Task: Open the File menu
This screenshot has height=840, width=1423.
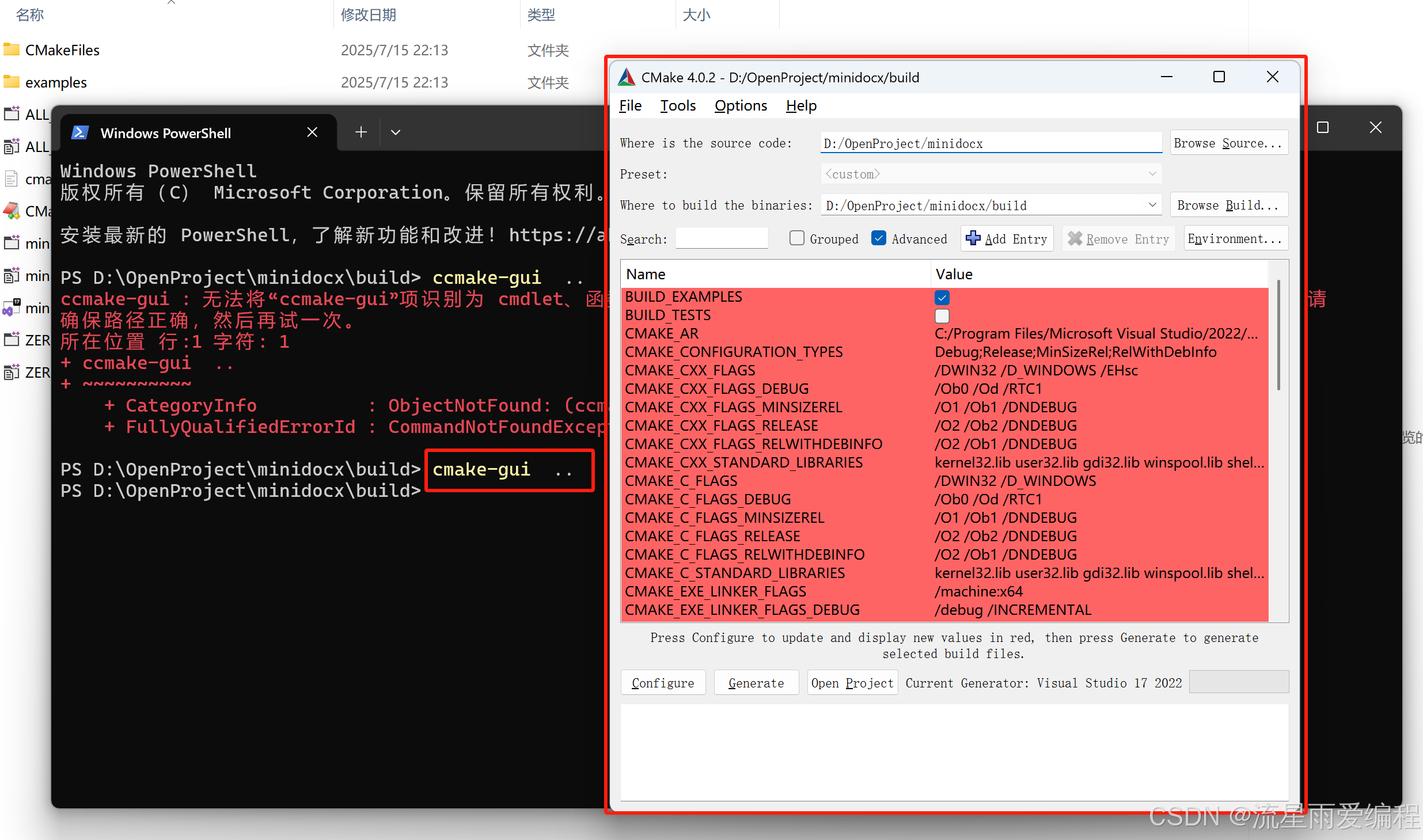Action: 630,106
